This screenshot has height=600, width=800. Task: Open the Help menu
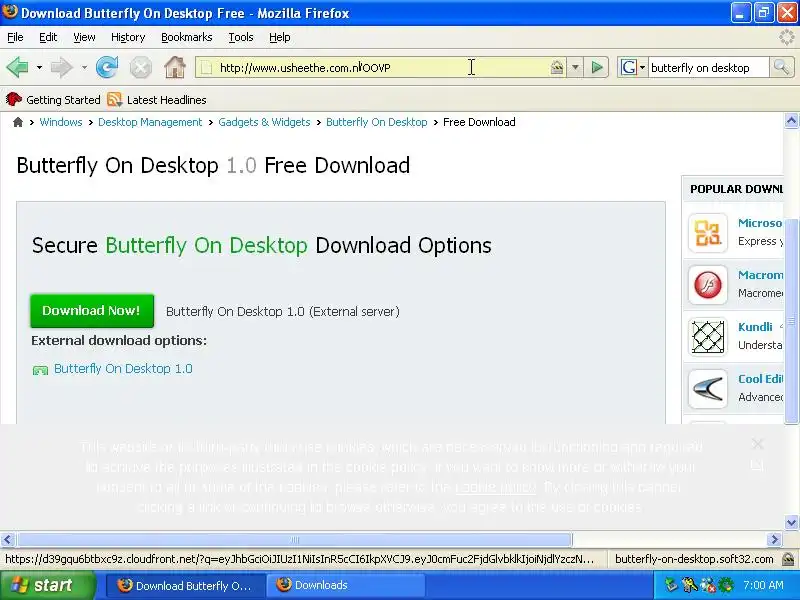(x=280, y=37)
